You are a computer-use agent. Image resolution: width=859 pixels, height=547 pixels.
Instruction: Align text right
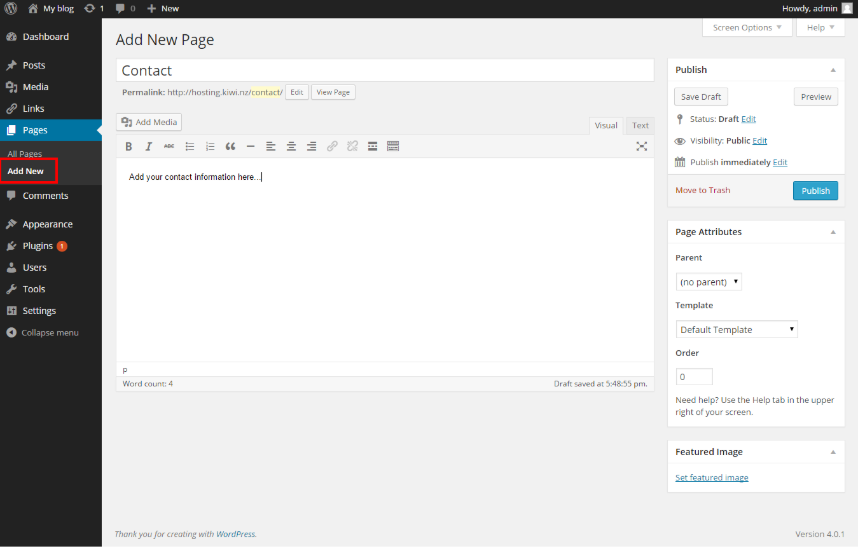[311, 146]
